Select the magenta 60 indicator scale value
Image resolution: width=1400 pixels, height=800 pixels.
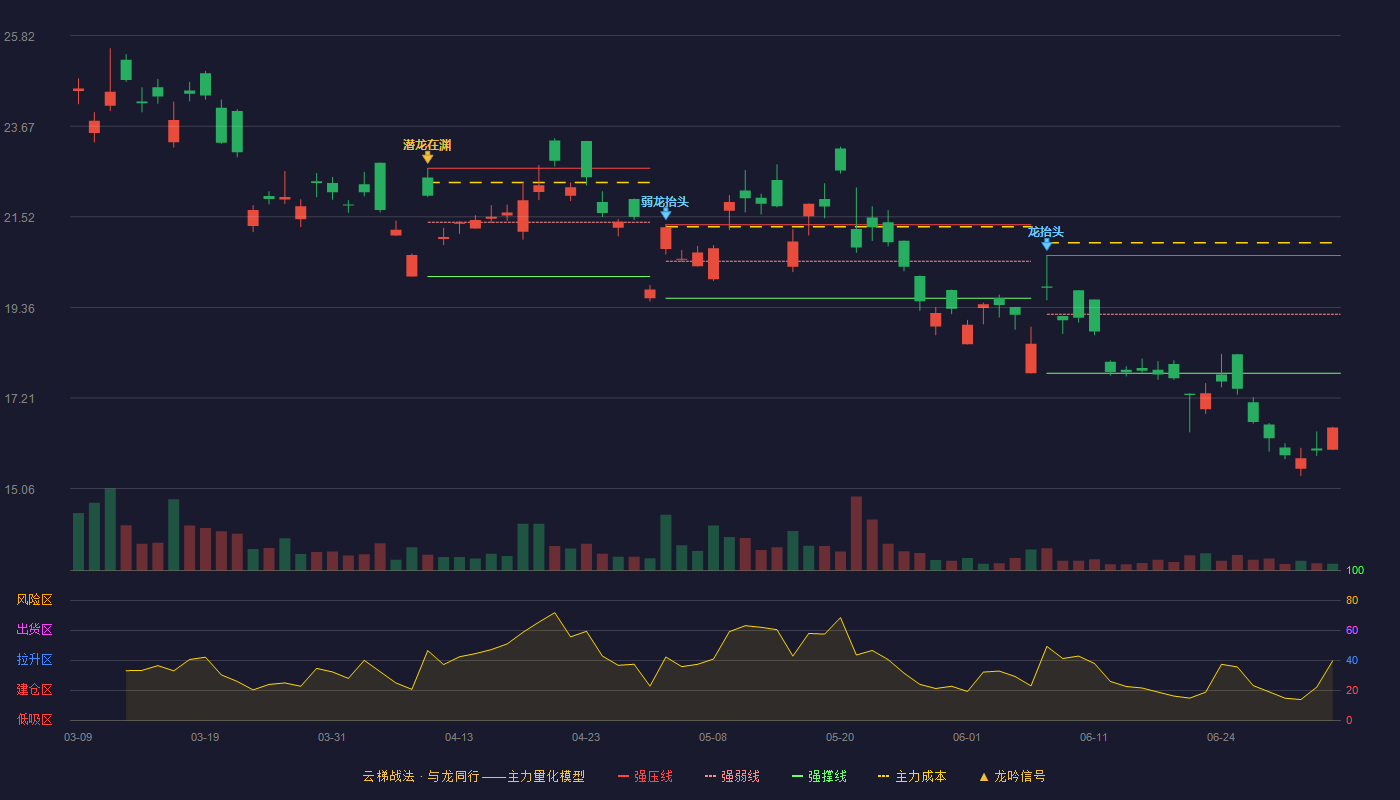click(1352, 630)
